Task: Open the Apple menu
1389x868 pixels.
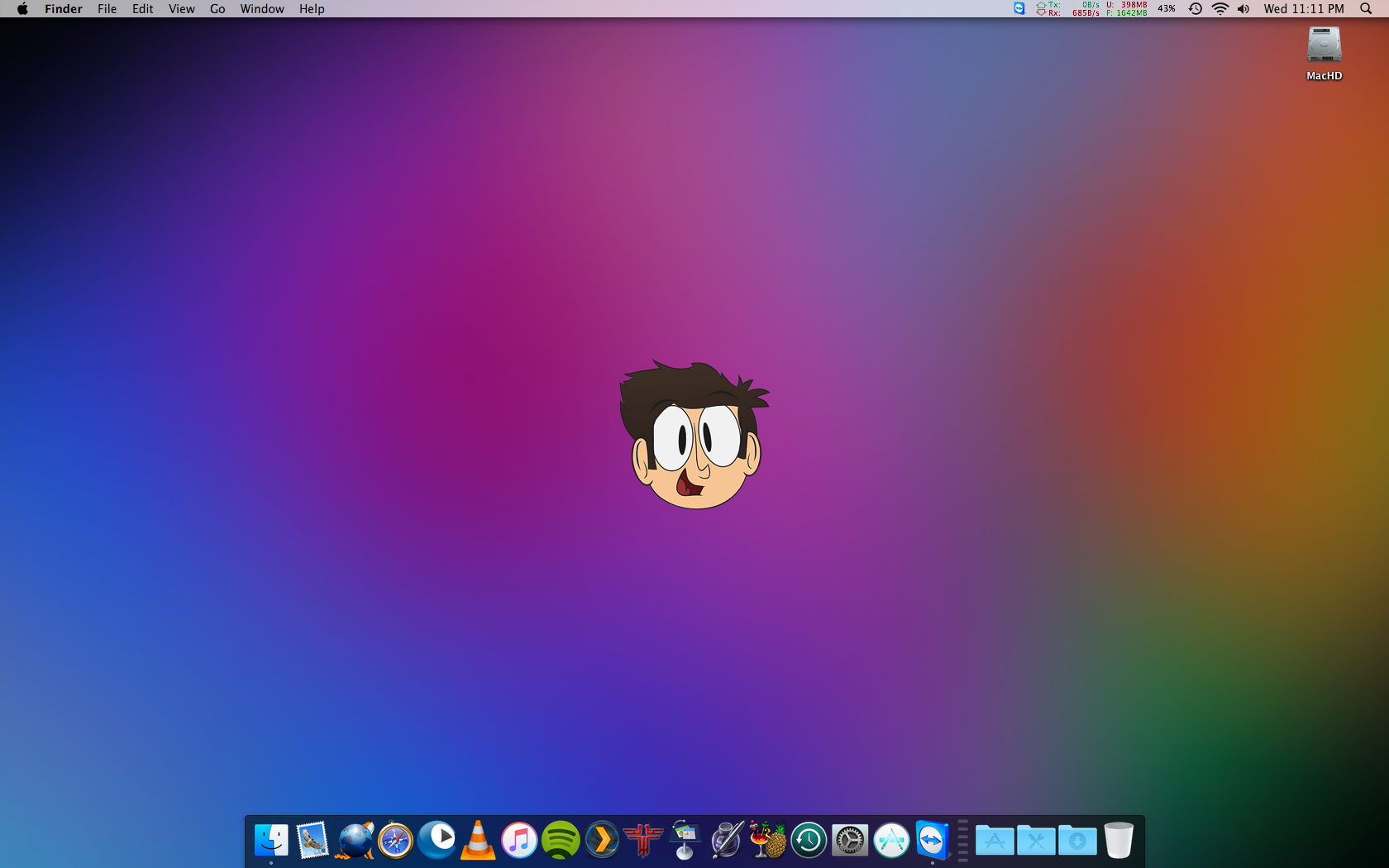Action: tap(22, 9)
